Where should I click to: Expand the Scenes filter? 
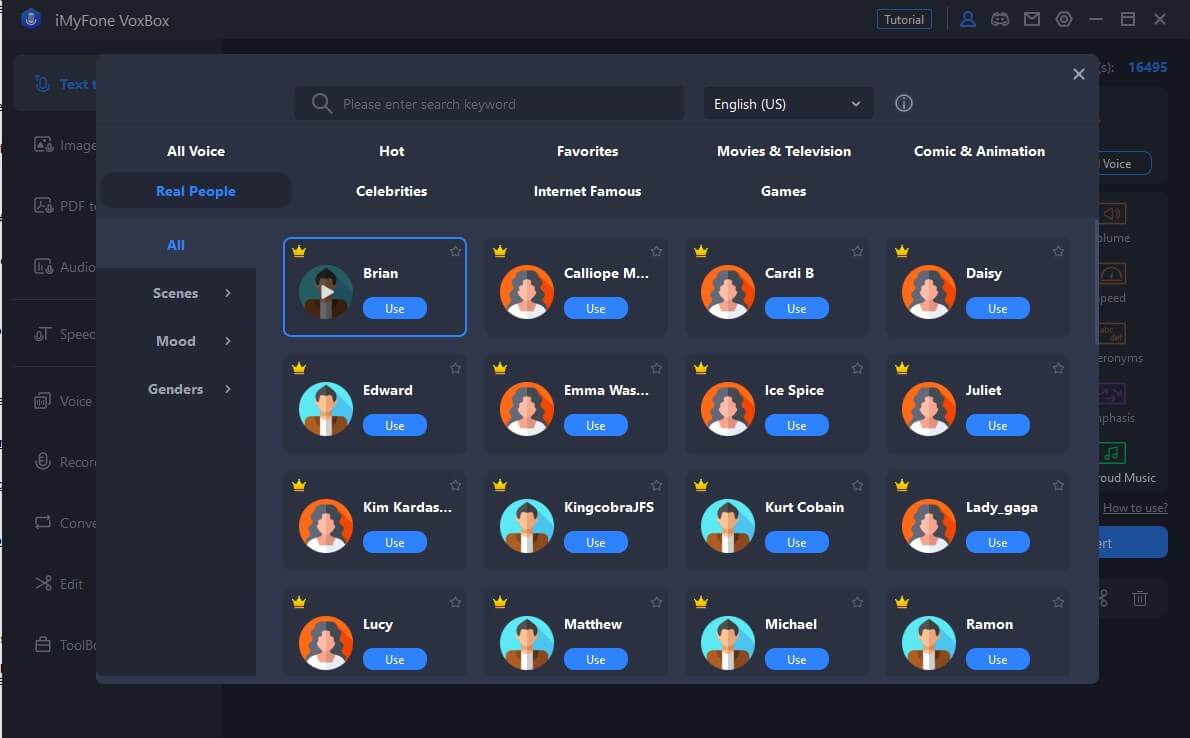176,293
